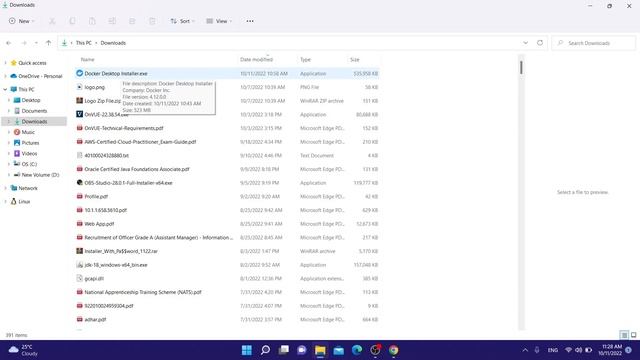Screen dimensions: 640x360
Task: Click the volume speaker tray icon
Action: pyautogui.click(x=578, y=350)
